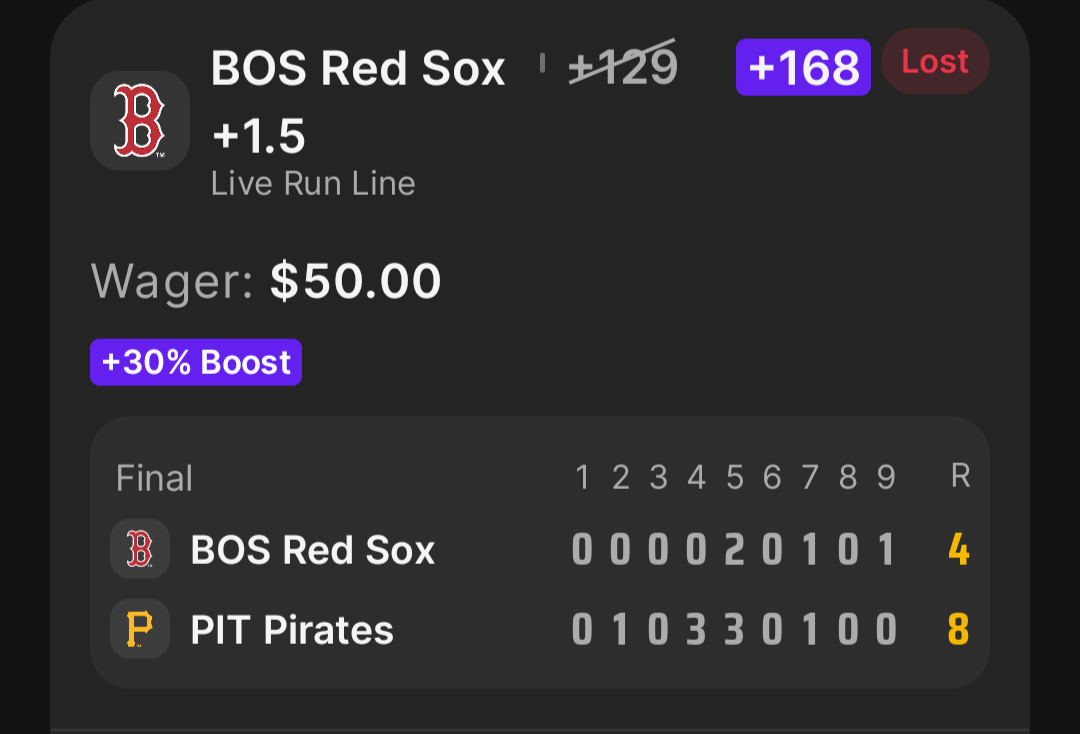Click the large Red Sox logo icon
This screenshot has height=734, width=1080.
140,120
